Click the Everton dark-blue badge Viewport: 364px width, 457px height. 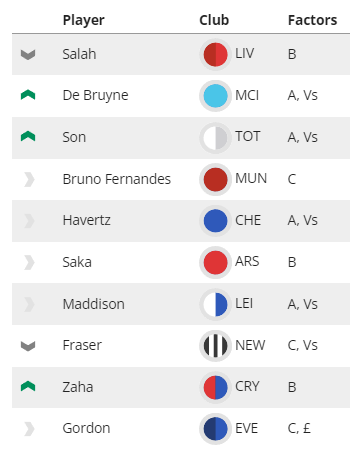pyautogui.click(x=215, y=429)
